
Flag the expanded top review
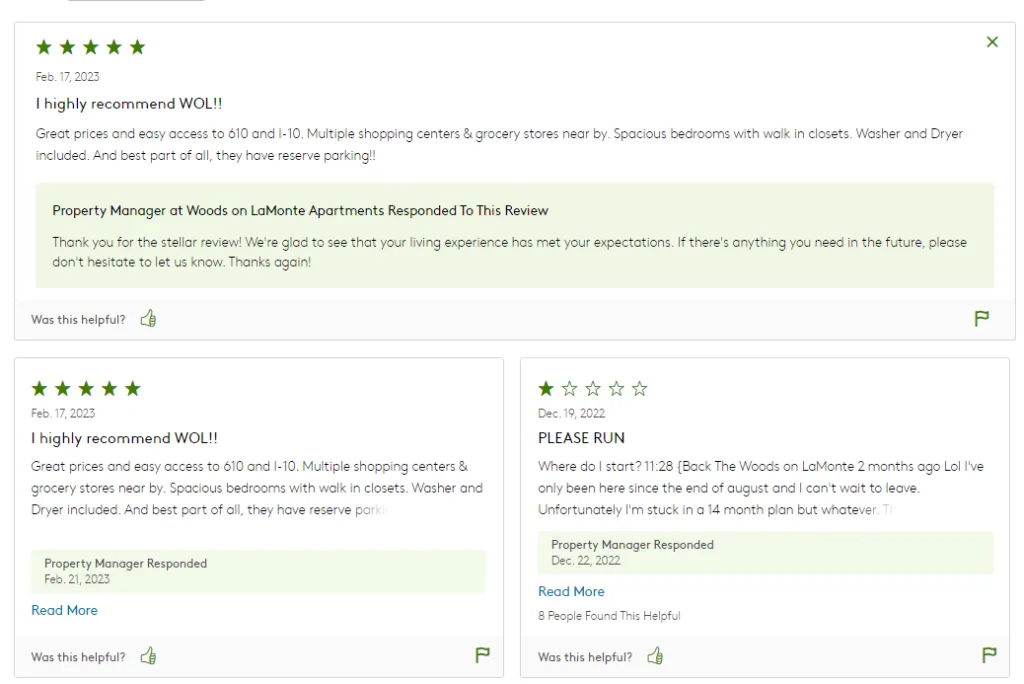pyautogui.click(x=982, y=319)
